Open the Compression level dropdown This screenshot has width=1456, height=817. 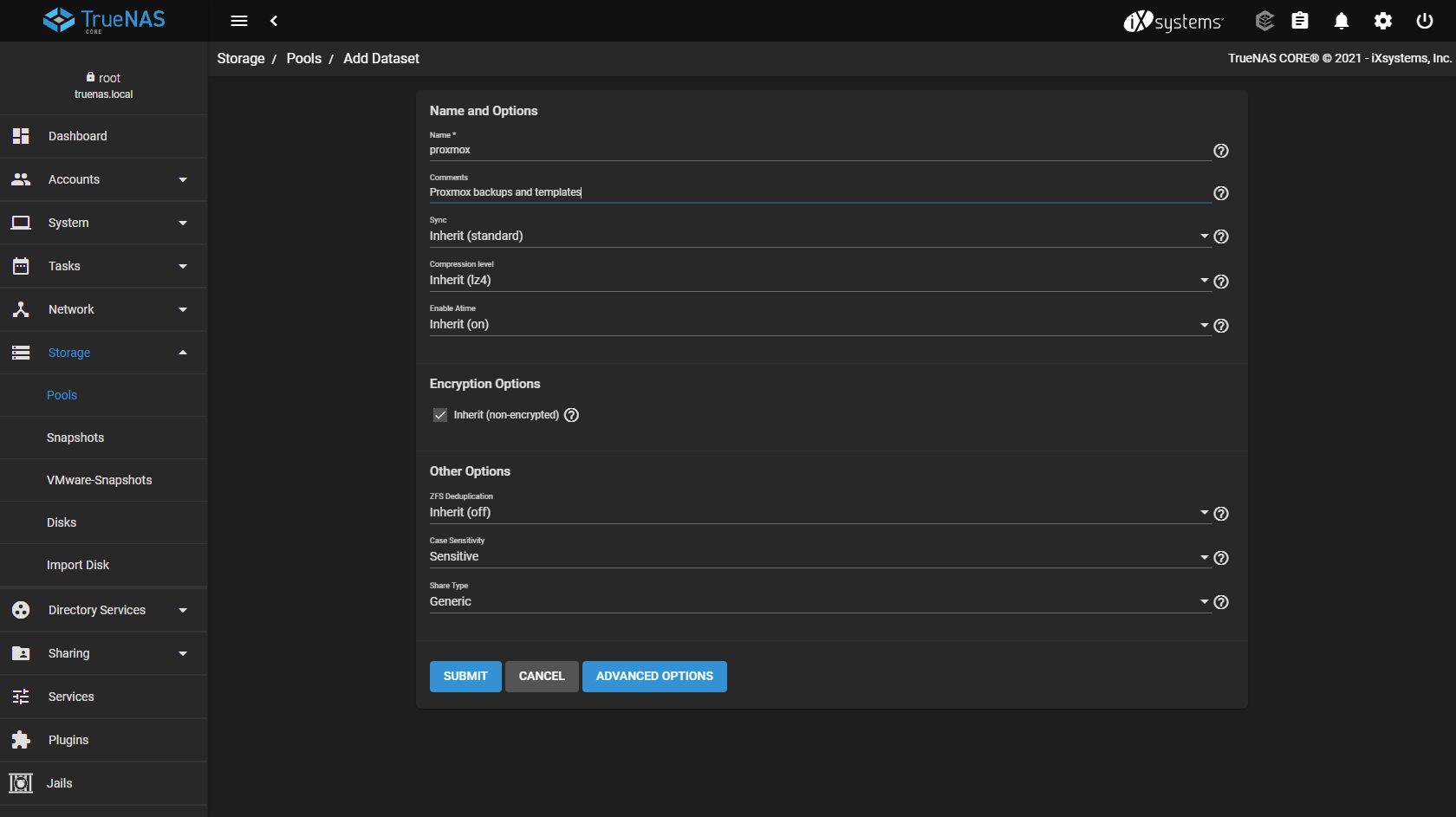(819, 280)
